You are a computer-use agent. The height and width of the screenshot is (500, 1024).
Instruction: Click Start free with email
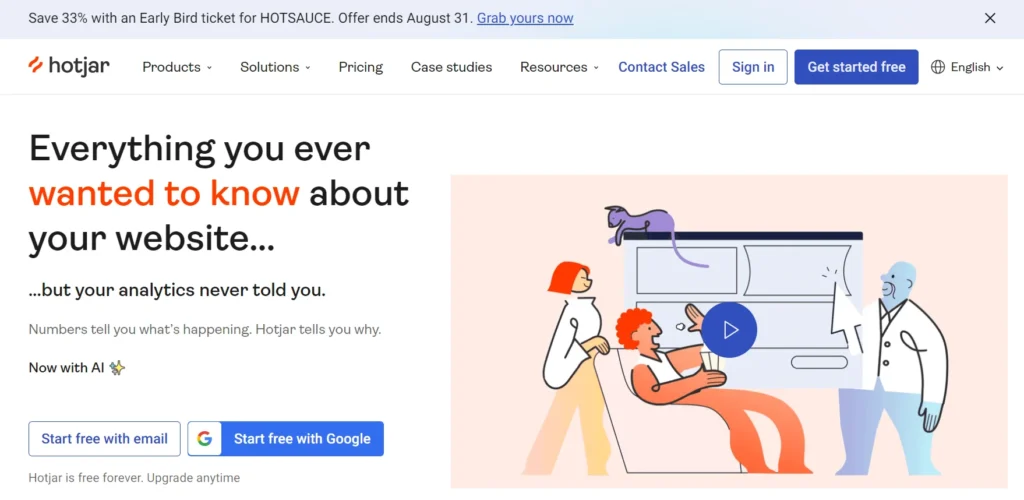[104, 439]
